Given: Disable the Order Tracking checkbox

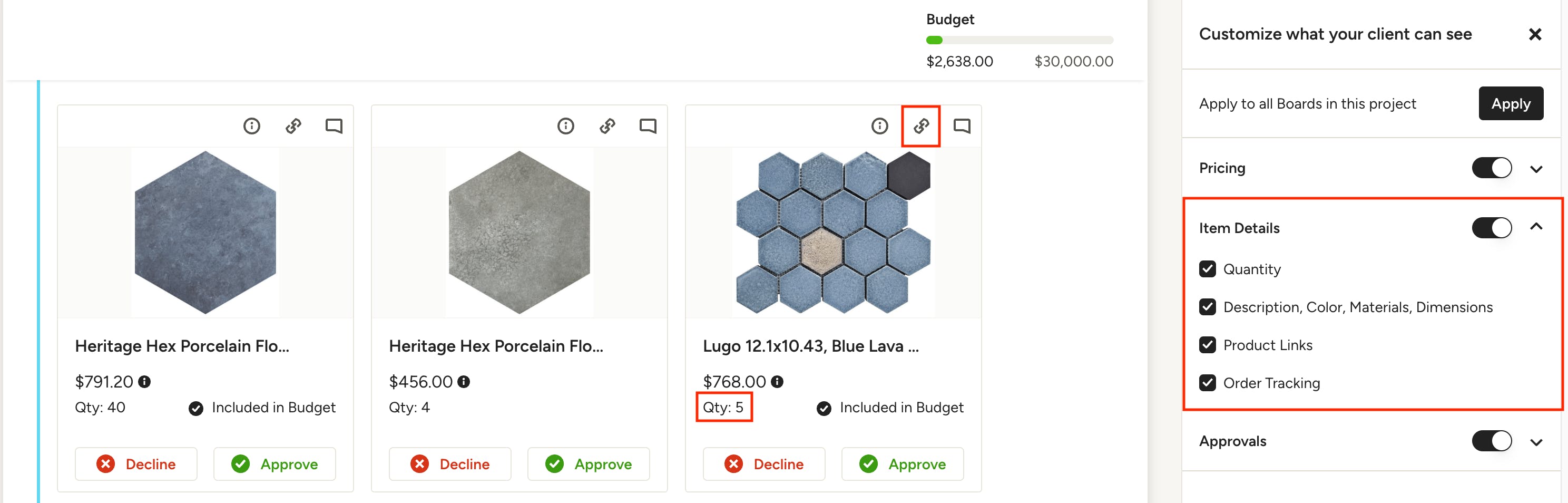Looking at the screenshot, I should tap(1208, 383).
